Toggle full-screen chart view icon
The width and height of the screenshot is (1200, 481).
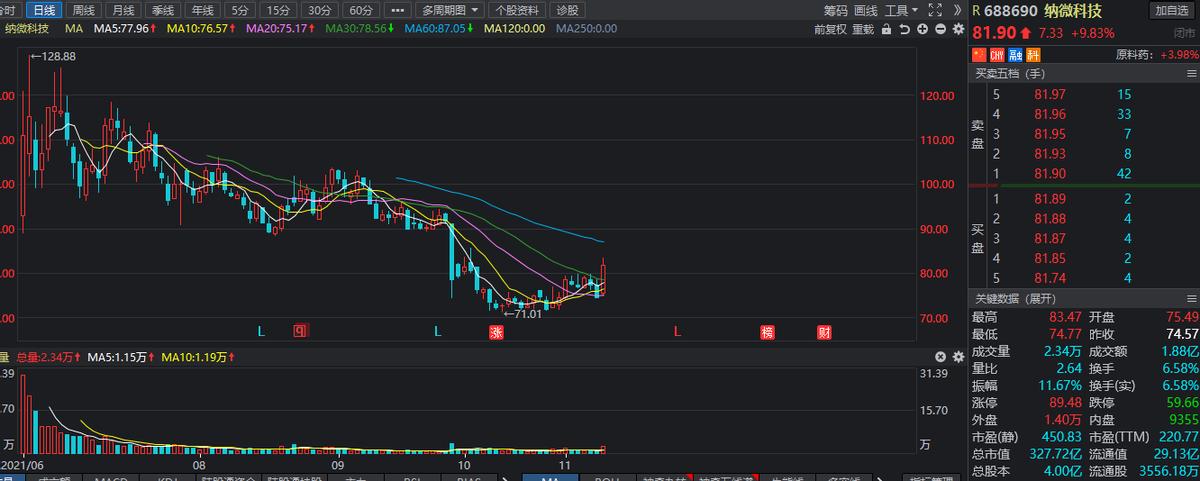coord(935,10)
